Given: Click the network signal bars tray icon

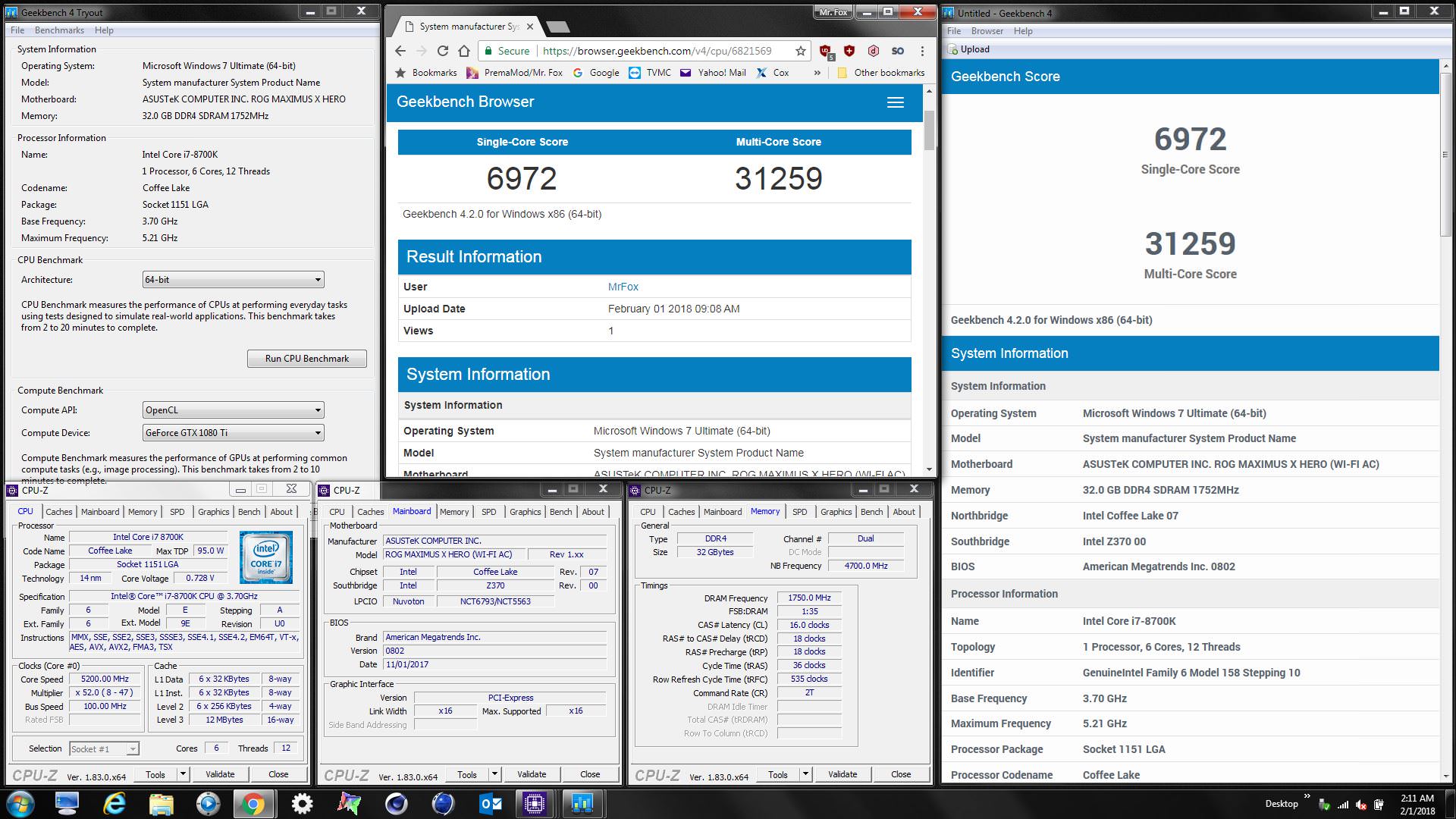Looking at the screenshot, I should pos(1343,805).
